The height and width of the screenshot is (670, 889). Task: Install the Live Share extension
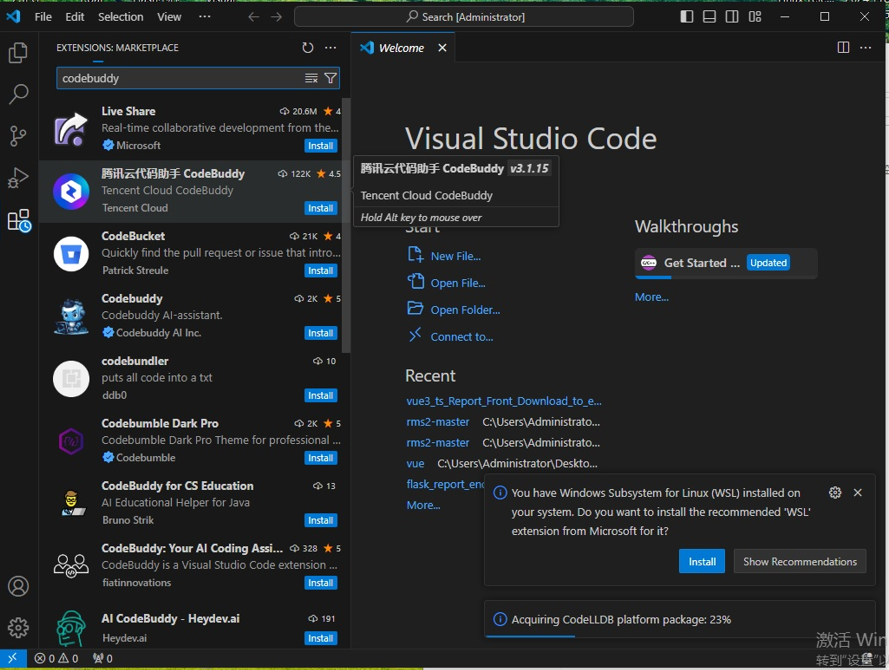point(320,146)
